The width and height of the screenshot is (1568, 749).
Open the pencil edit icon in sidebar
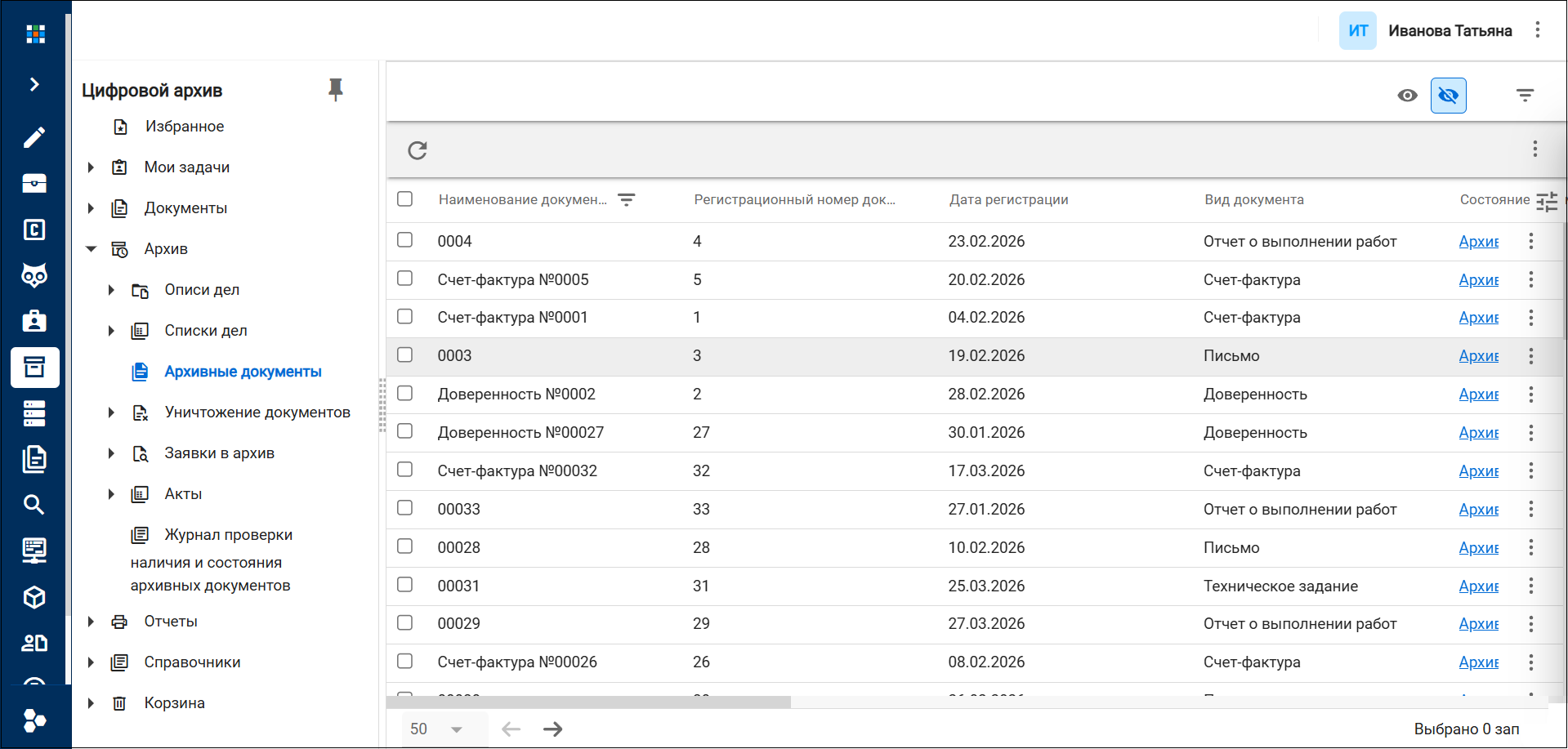(x=34, y=137)
